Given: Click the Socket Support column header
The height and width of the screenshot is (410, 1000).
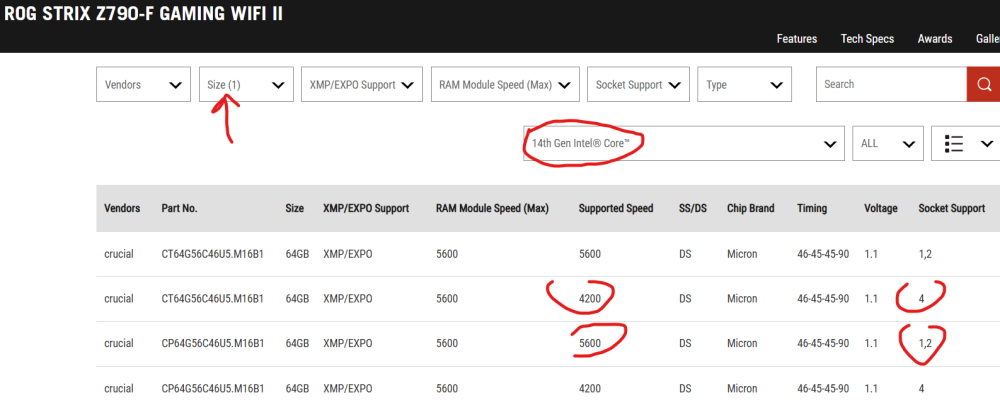Looking at the screenshot, I should click(952, 209).
